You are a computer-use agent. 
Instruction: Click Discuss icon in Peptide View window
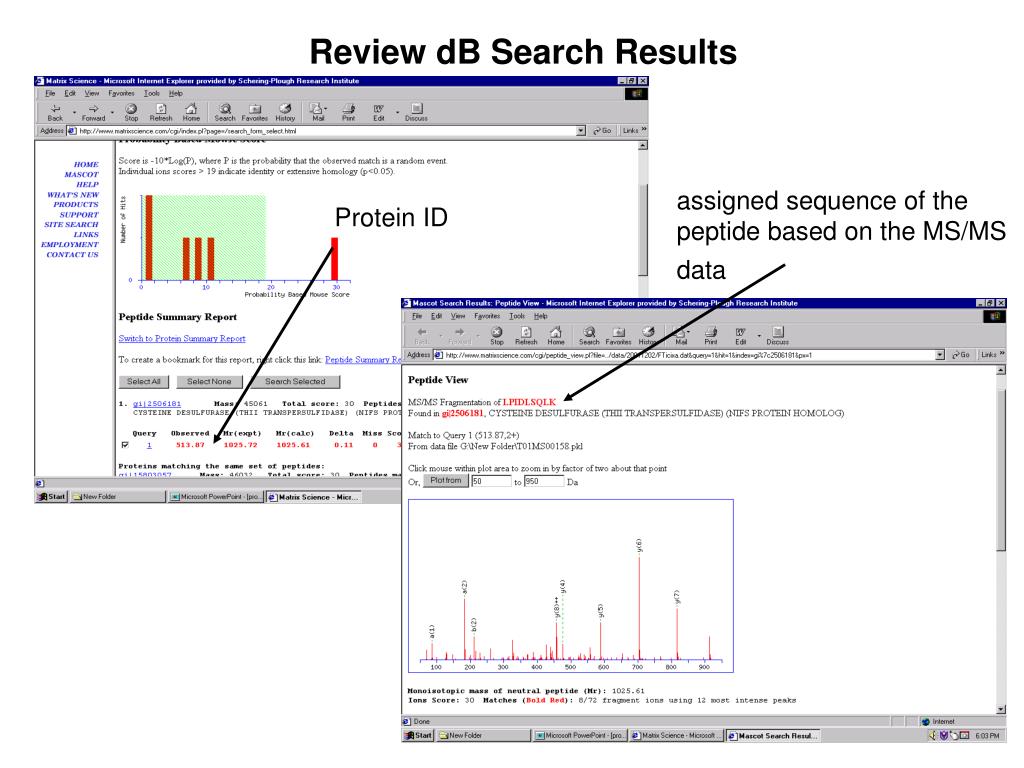[778, 336]
